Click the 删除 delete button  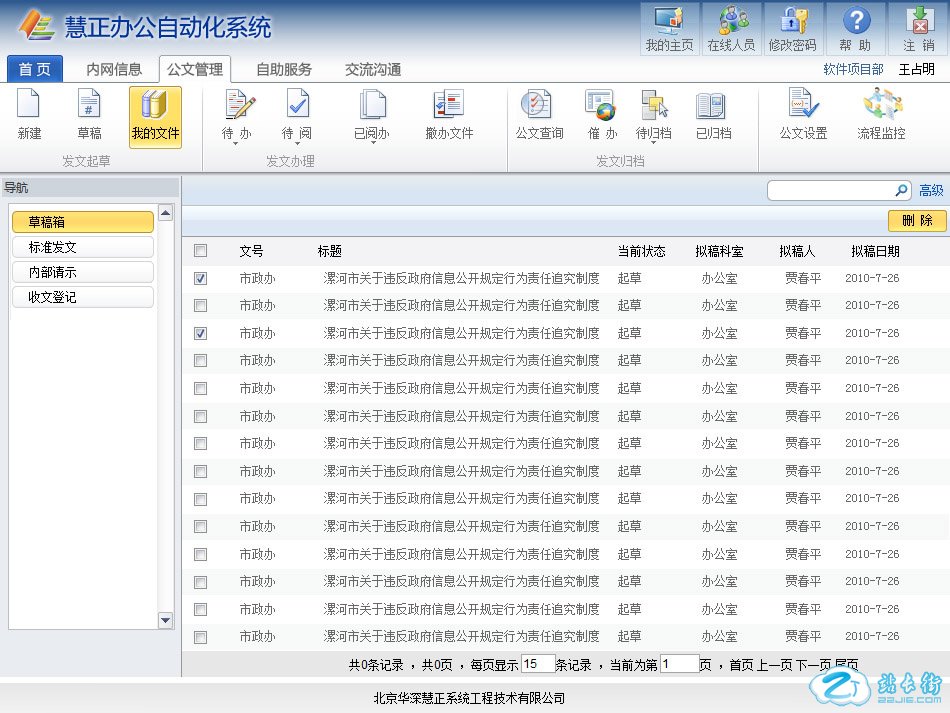tap(916, 221)
